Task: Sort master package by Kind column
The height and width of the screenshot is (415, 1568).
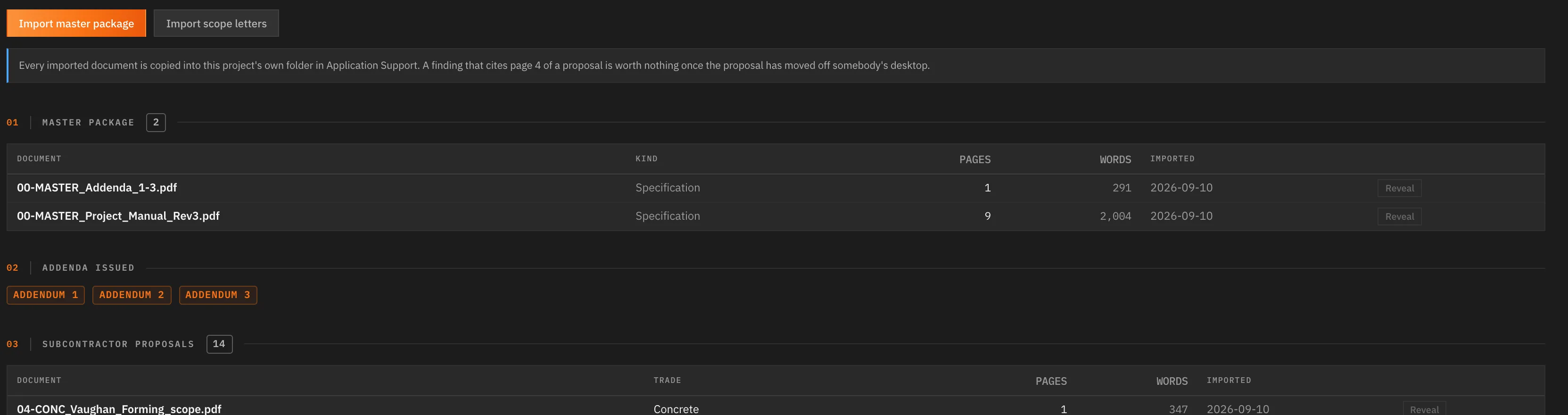Action: tap(646, 159)
